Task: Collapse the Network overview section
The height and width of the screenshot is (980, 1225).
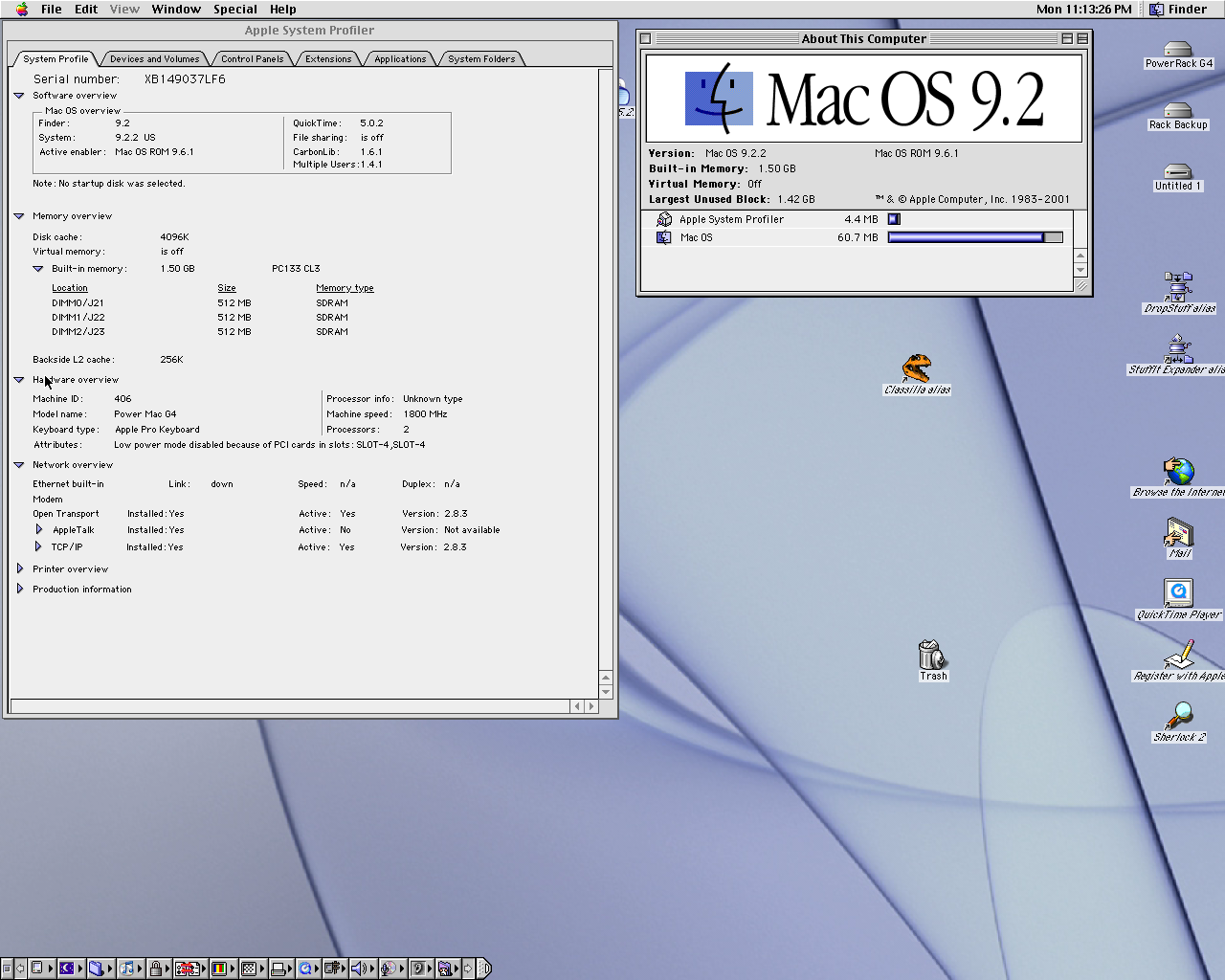Action: [x=18, y=465]
